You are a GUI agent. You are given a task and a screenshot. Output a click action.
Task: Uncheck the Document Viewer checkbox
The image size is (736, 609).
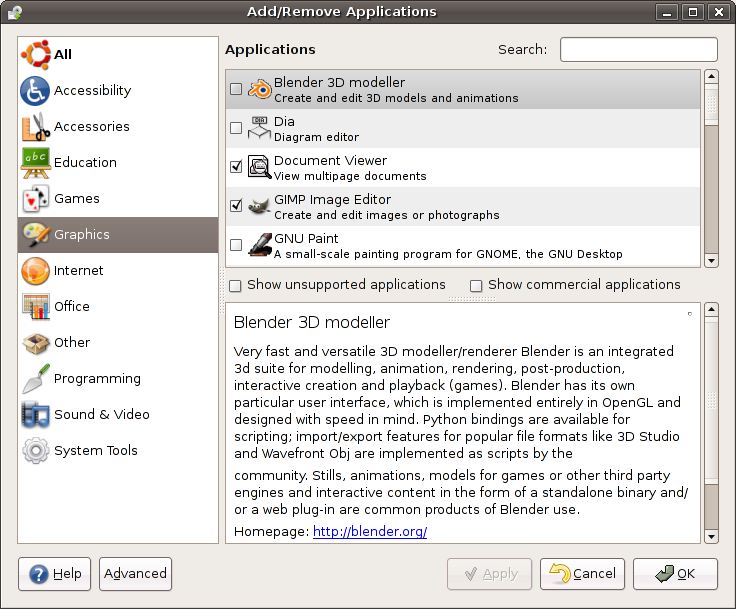tap(236, 167)
